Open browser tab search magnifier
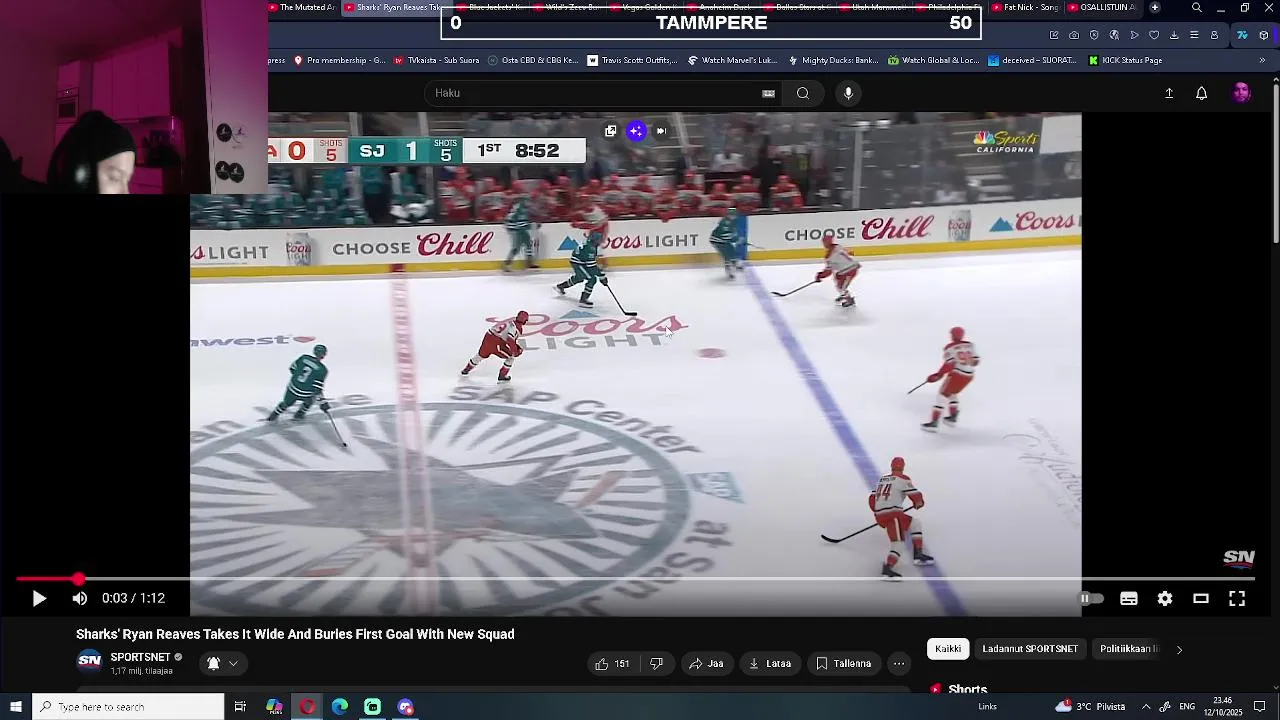1280x720 pixels. 1197,7
